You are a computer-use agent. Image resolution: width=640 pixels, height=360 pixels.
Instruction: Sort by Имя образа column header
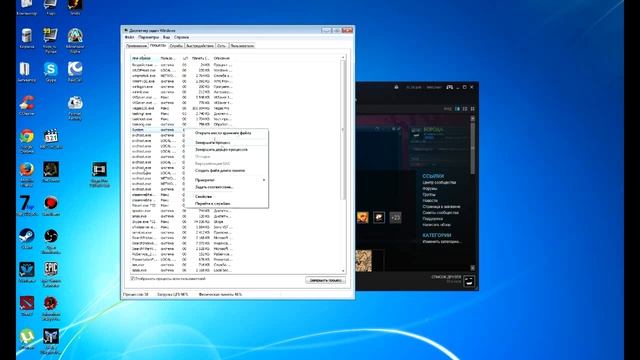[144, 58]
